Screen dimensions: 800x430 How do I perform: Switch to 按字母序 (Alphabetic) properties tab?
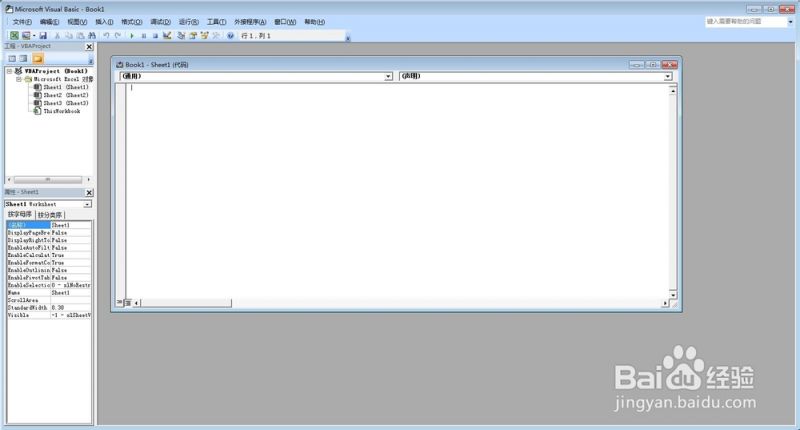point(20,214)
